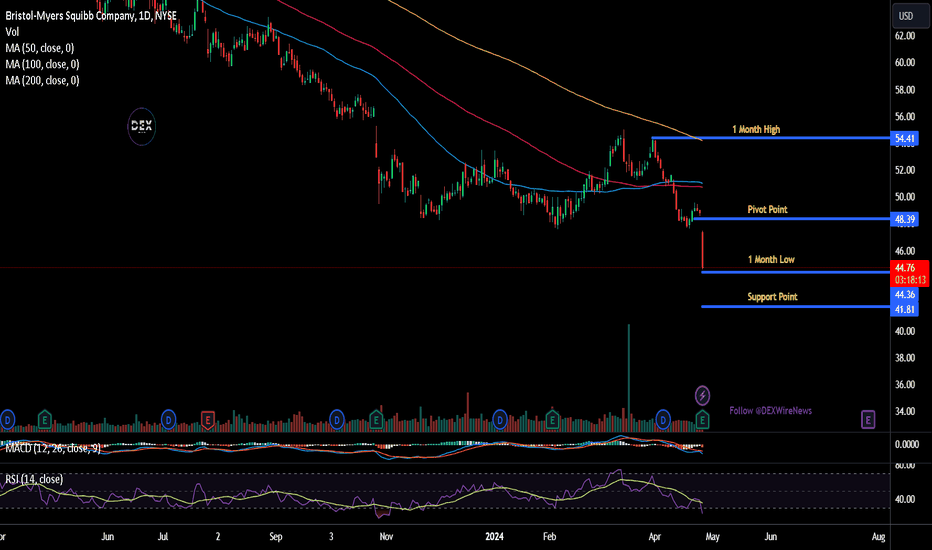The width and height of the screenshot is (932, 550).
Task: Click the 60.00 price axis value
Action: click(x=905, y=62)
